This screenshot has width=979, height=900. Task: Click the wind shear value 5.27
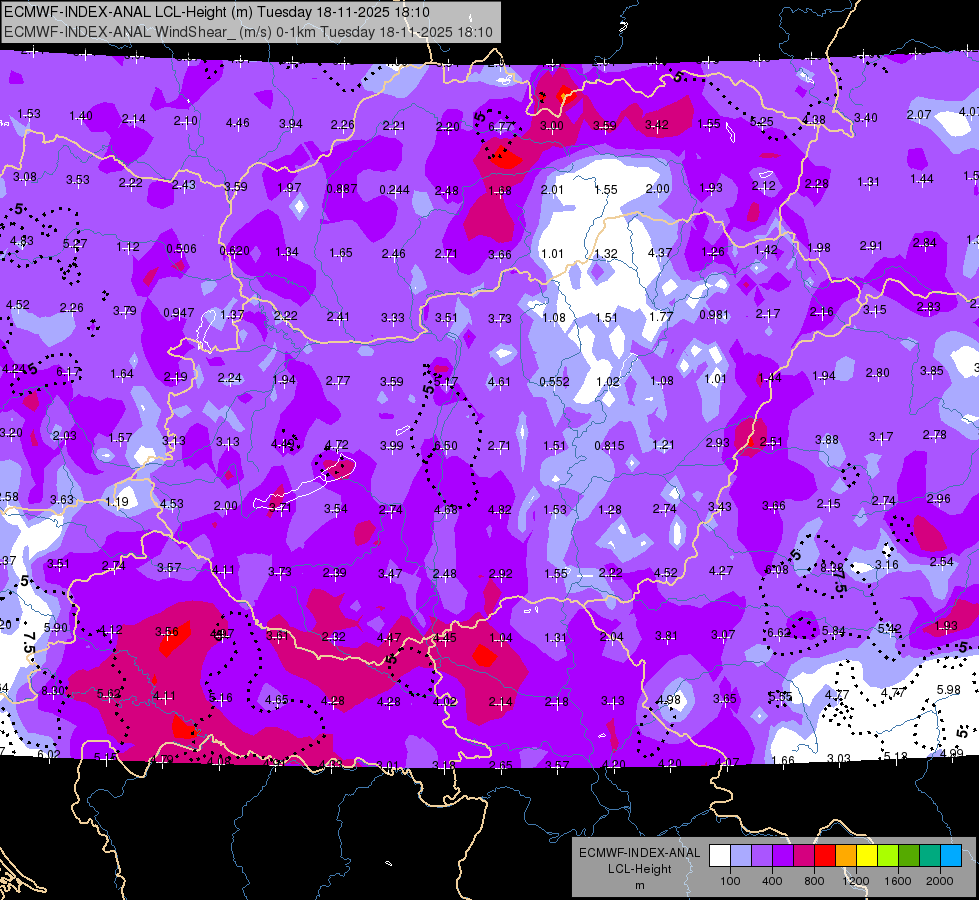74,244
